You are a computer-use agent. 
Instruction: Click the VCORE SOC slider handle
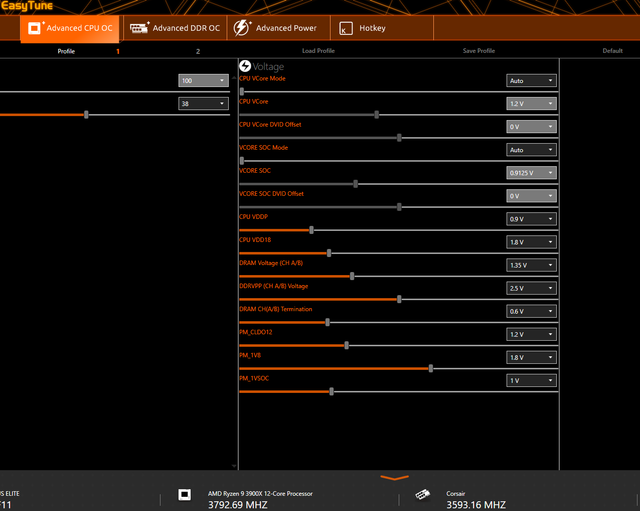click(356, 184)
